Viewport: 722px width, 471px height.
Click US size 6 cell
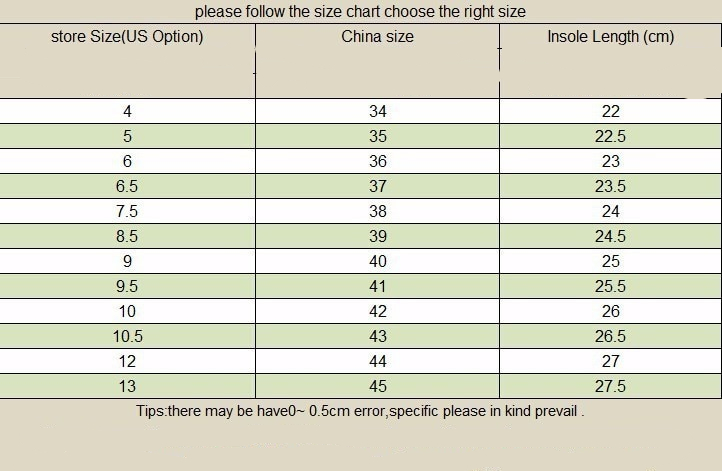[127, 161]
